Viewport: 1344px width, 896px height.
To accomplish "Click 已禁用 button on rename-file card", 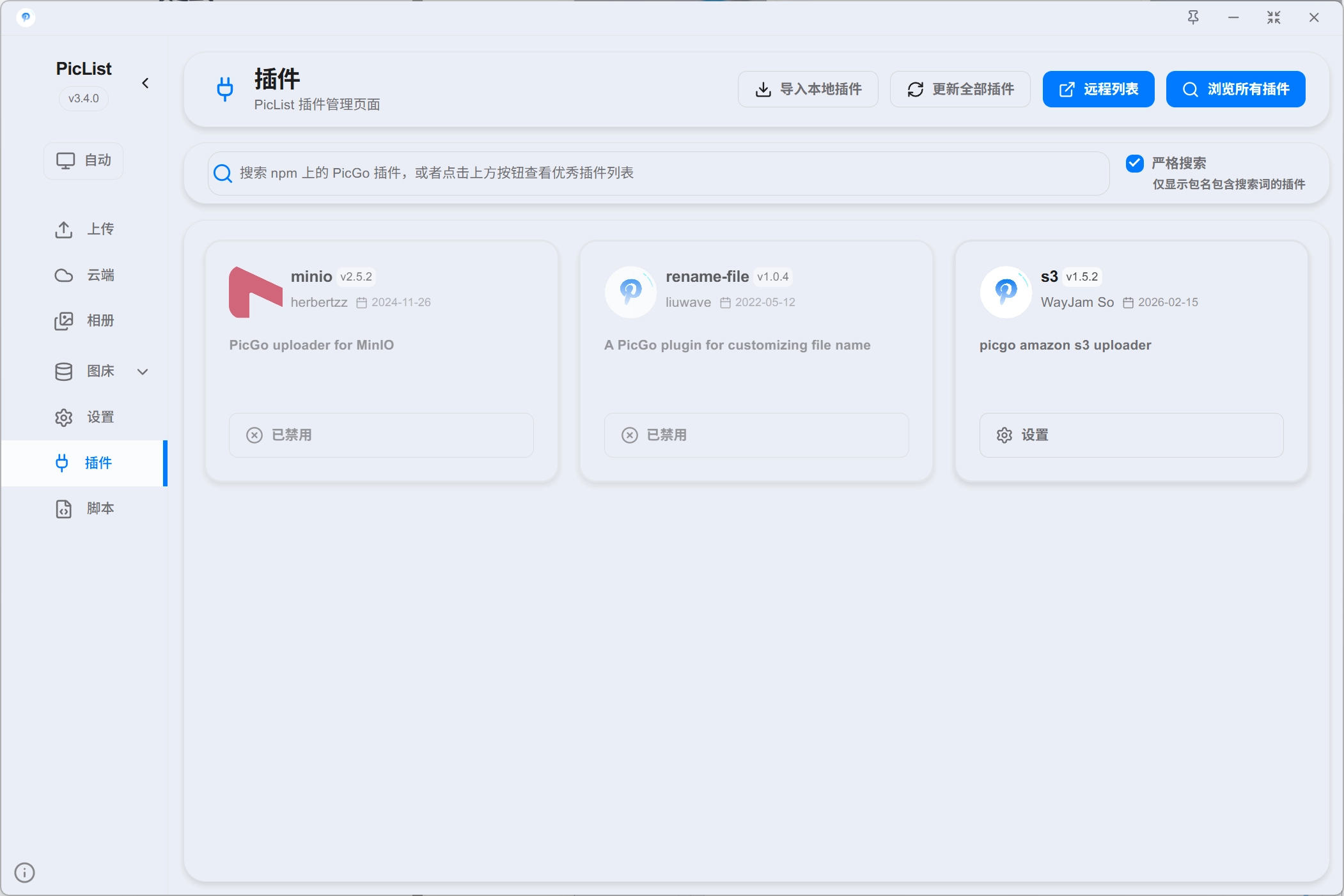I will point(756,435).
